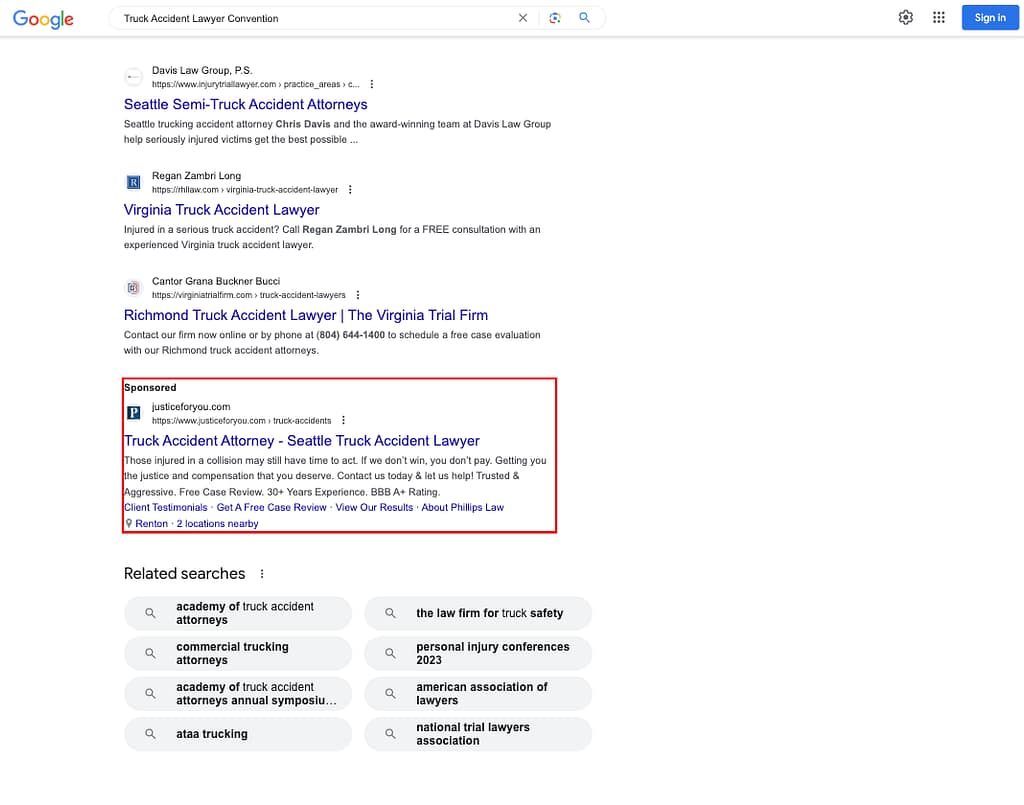Open Truck Accident Attorney Seattle sponsored link
This screenshot has height=805, width=1024.
pos(302,441)
